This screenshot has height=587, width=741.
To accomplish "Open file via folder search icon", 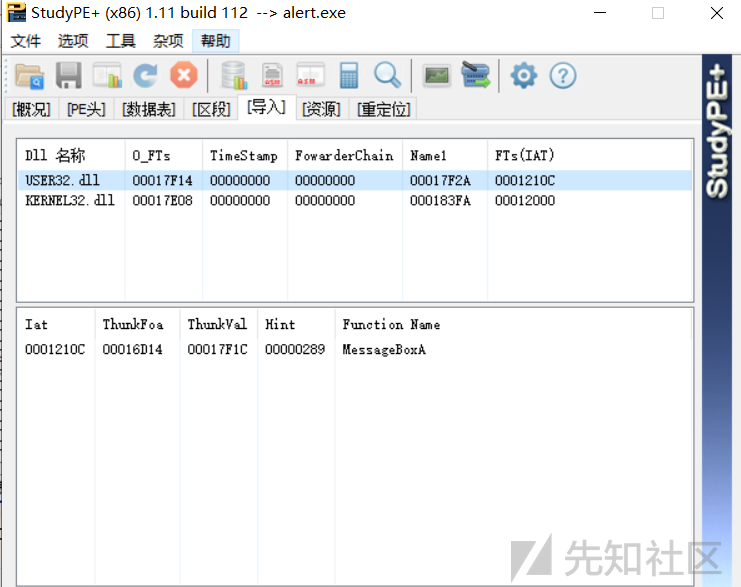I will tap(29, 76).
